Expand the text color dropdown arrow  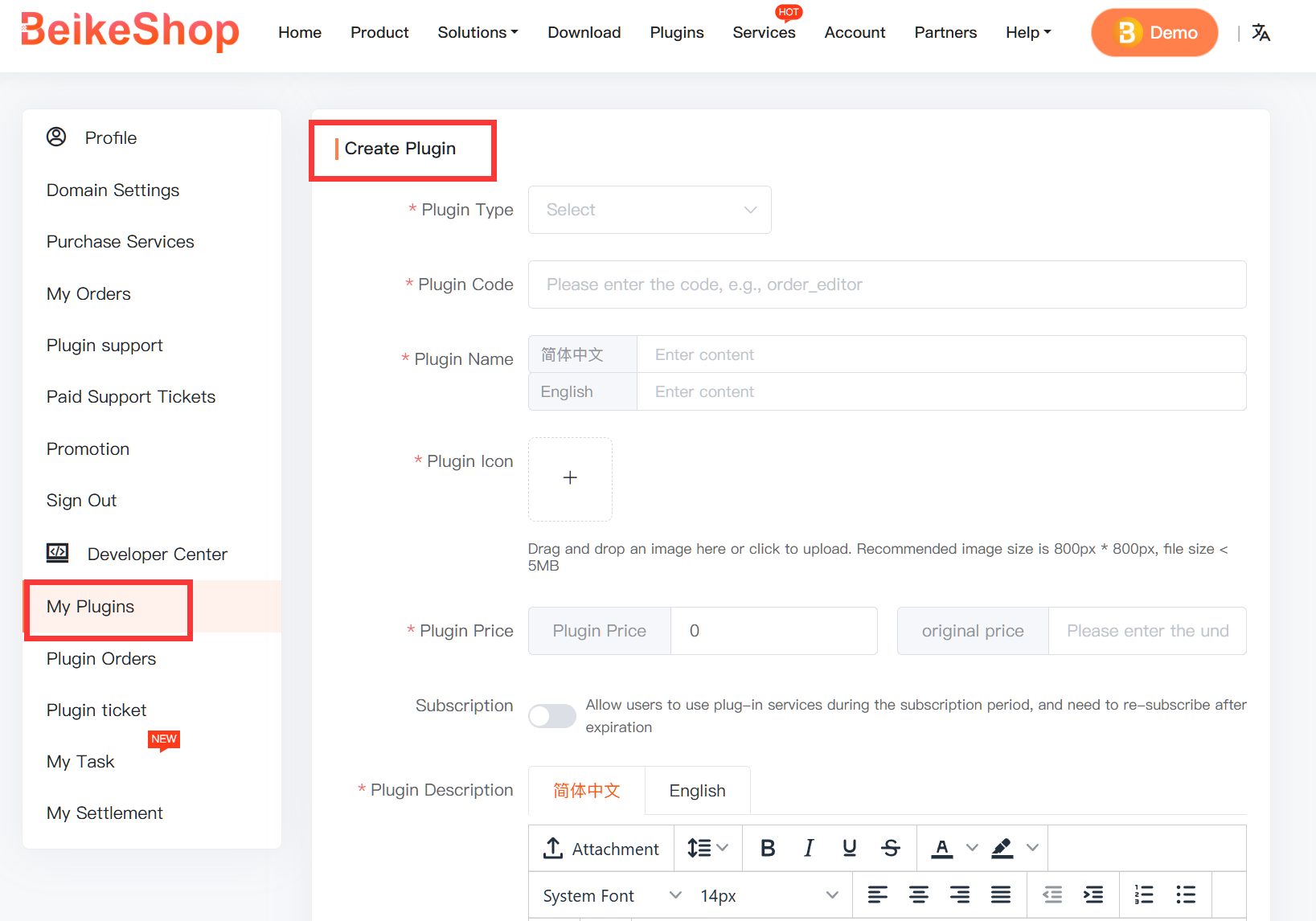click(x=972, y=849)
